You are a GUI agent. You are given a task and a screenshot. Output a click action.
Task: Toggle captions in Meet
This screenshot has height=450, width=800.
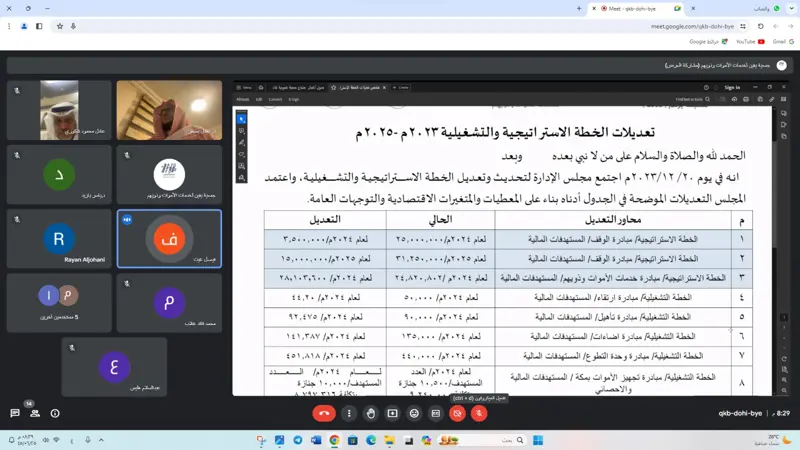[x=436, y=413]
